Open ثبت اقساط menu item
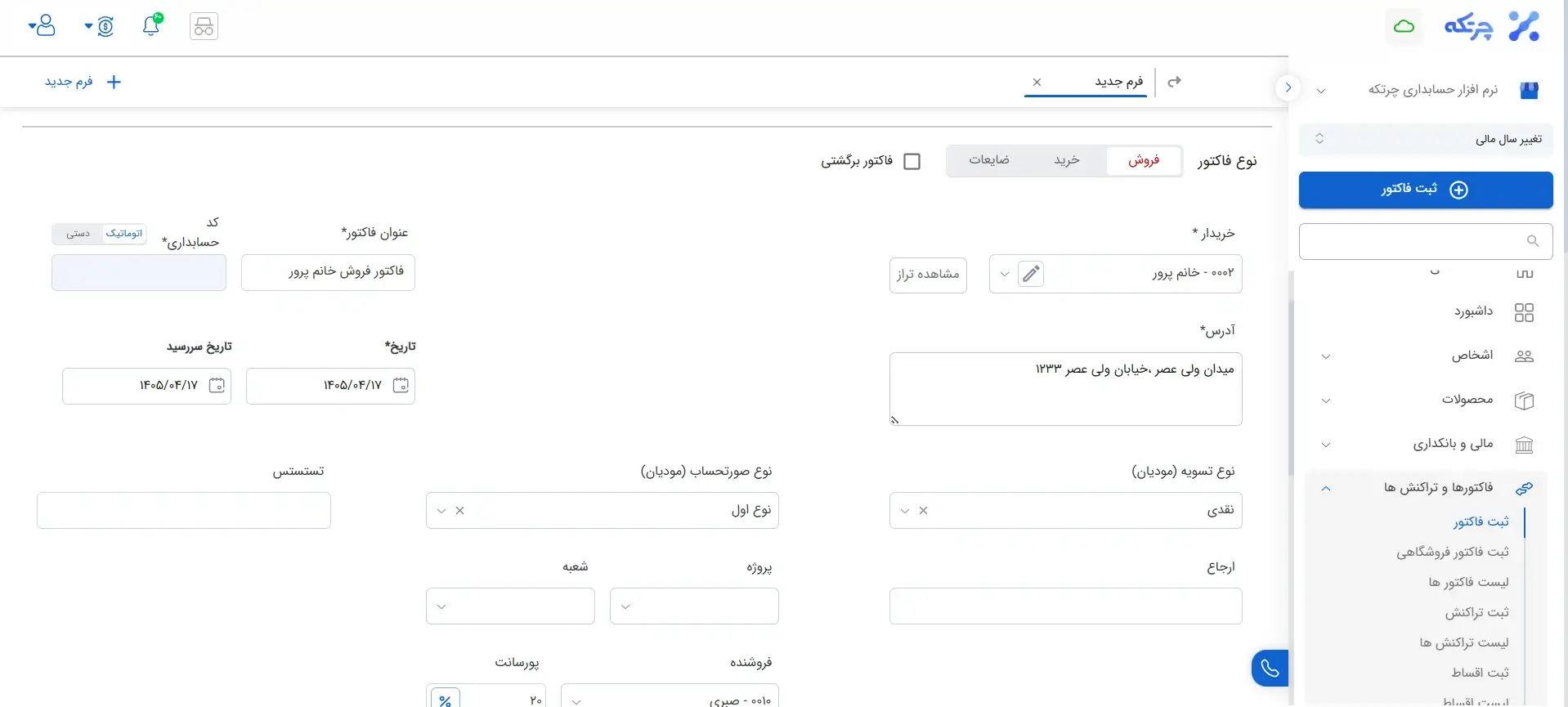This screenshot has height=707, width=1568. pos(1480,673)
